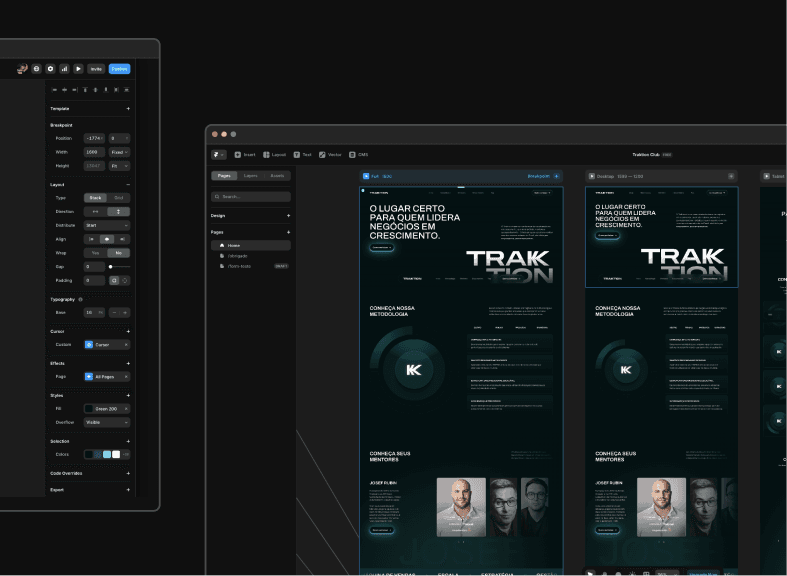Set Wrap to No
Screen dimensions: 787x576
tap(118, 253)
